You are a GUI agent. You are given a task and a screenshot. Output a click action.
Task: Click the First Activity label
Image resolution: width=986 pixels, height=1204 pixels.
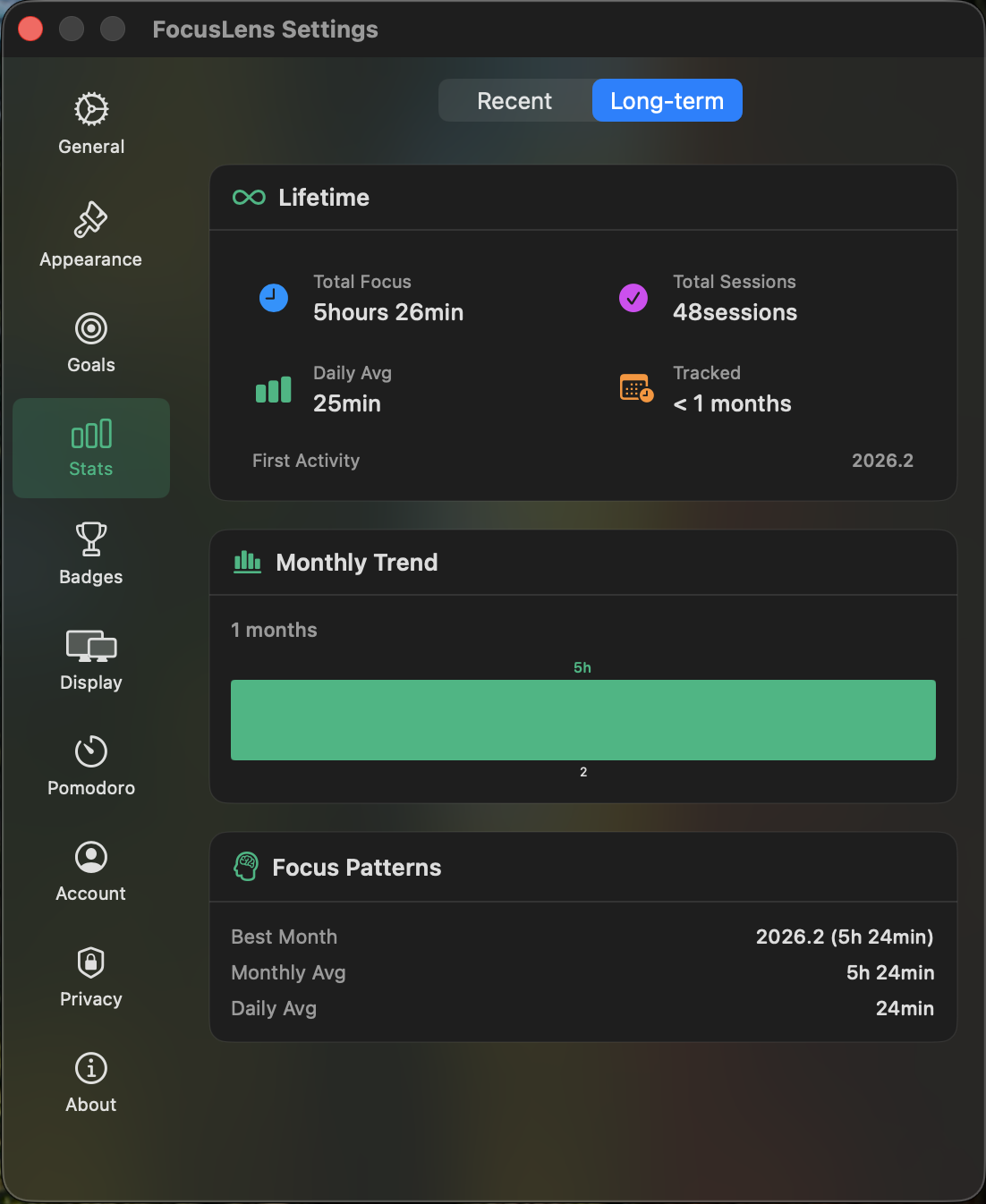click(306, 461)
